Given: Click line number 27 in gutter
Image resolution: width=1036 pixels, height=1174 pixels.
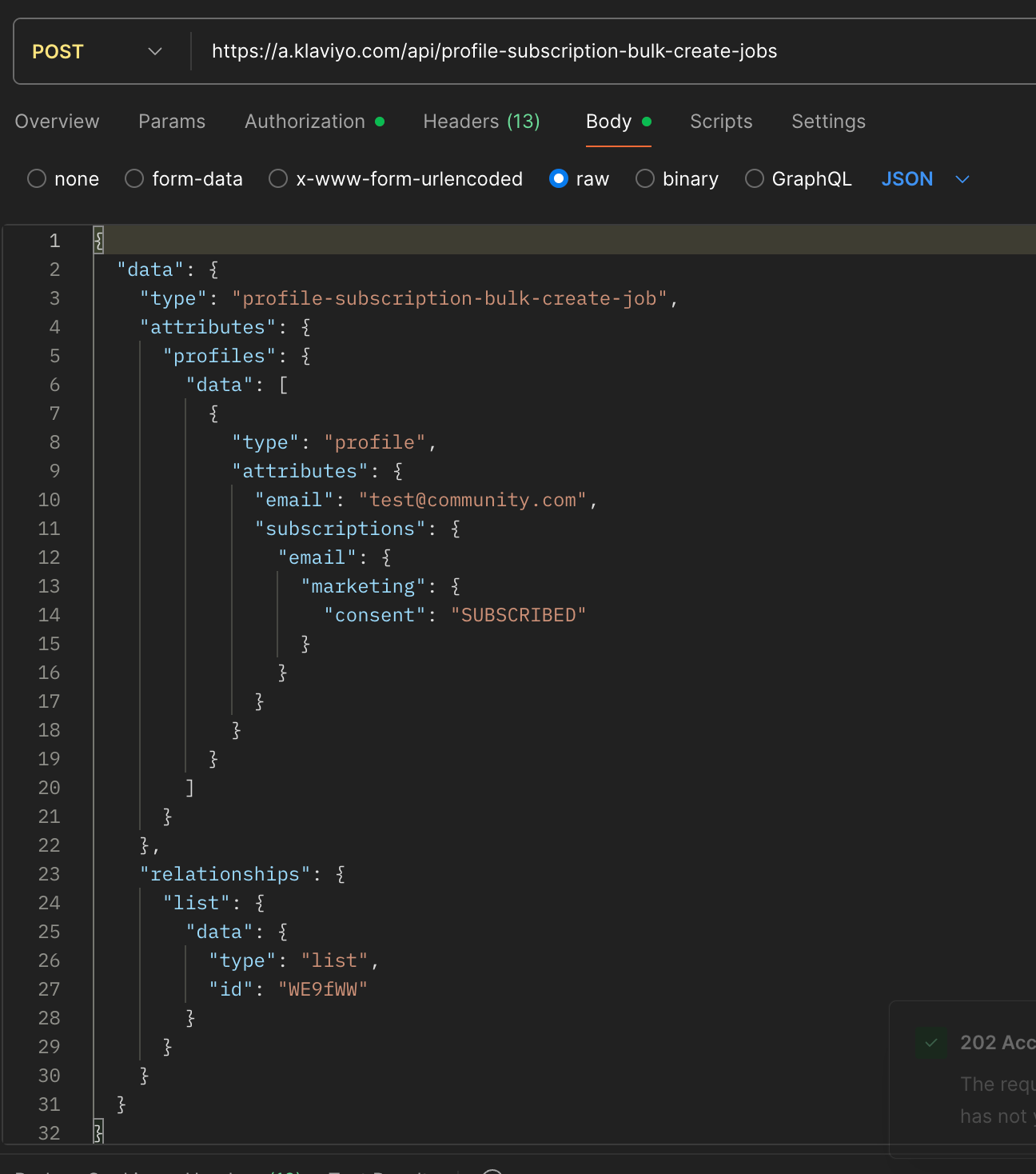Looking at the screenshot, I should (x=49, y=989).
